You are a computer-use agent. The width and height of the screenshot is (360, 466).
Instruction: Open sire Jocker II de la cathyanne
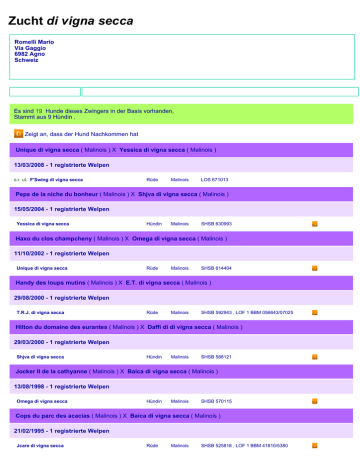(51, 372)
